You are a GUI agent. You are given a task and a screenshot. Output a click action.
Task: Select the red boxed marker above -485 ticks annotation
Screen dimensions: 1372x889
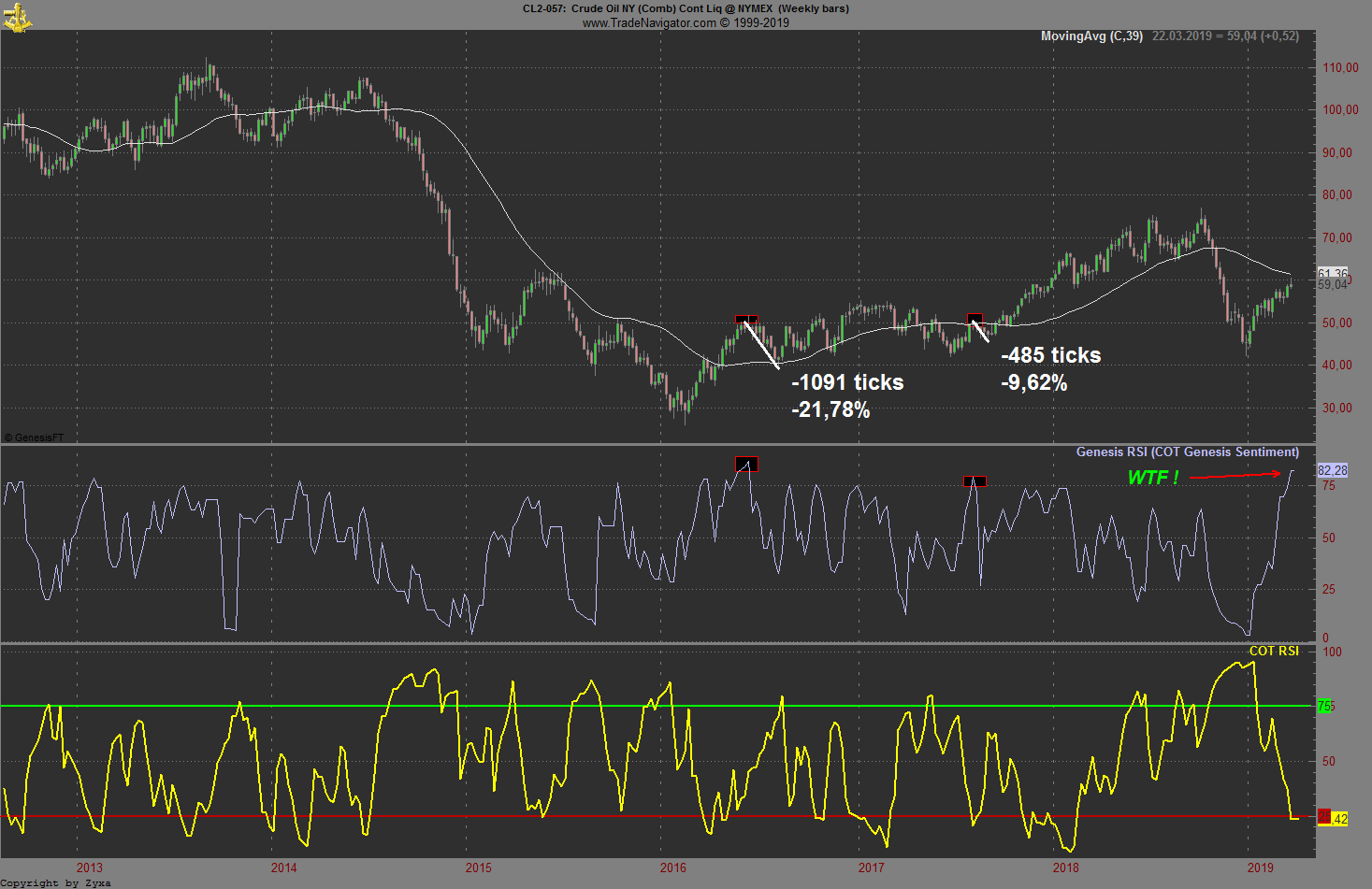click(x=974, y=319)
